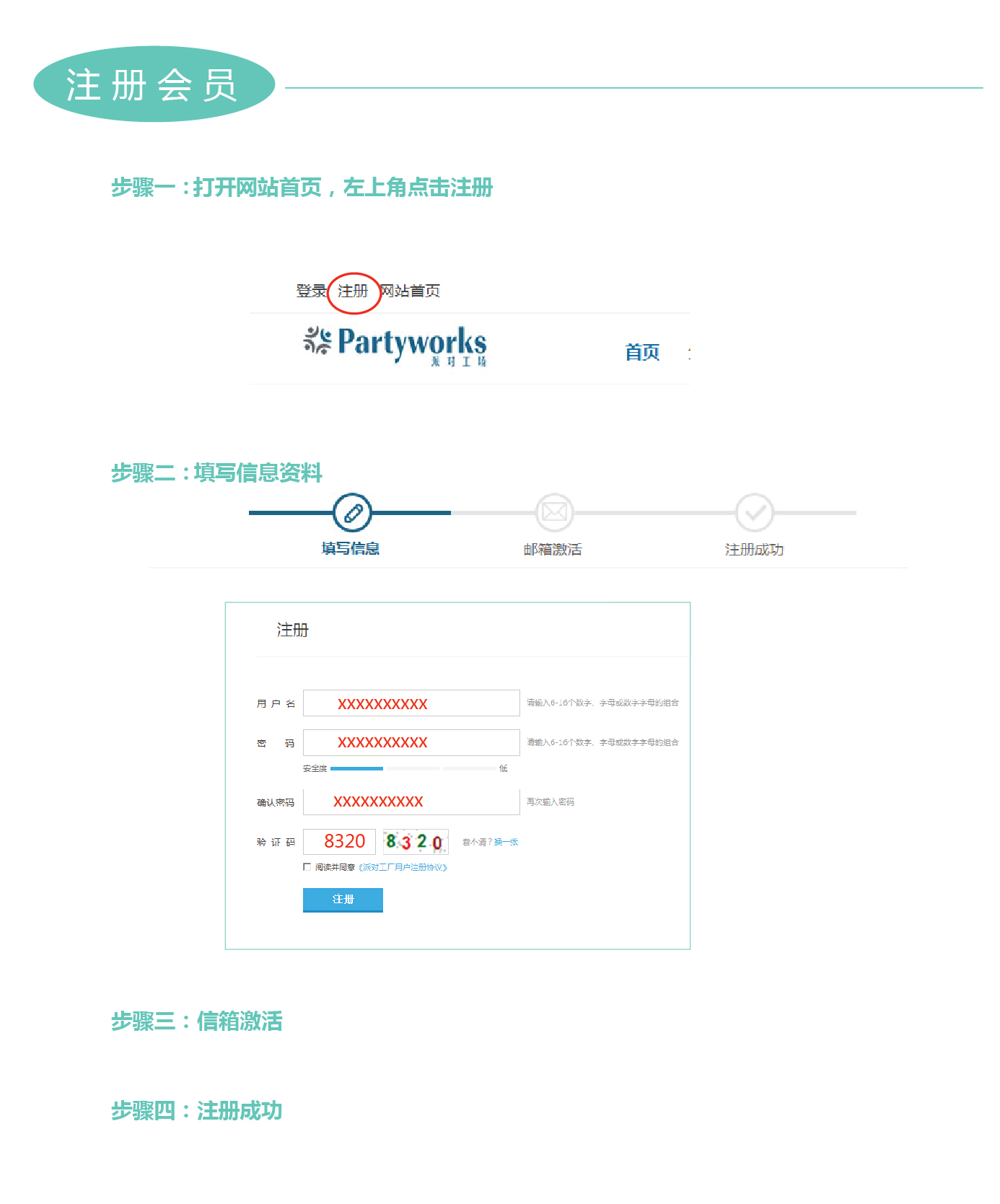Select the 确认密码 input field
Screen dimensions: 1000x1204
[411, 801]
